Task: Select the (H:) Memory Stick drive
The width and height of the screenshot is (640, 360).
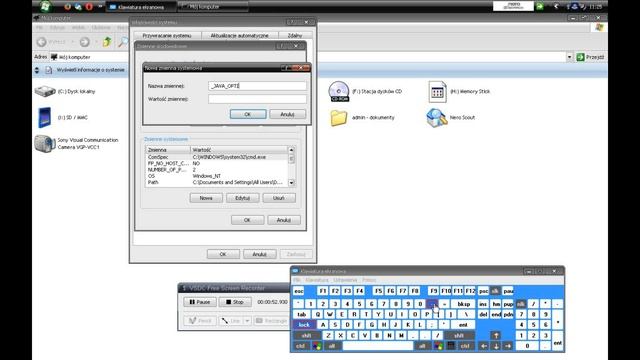Action: point(459,91)
